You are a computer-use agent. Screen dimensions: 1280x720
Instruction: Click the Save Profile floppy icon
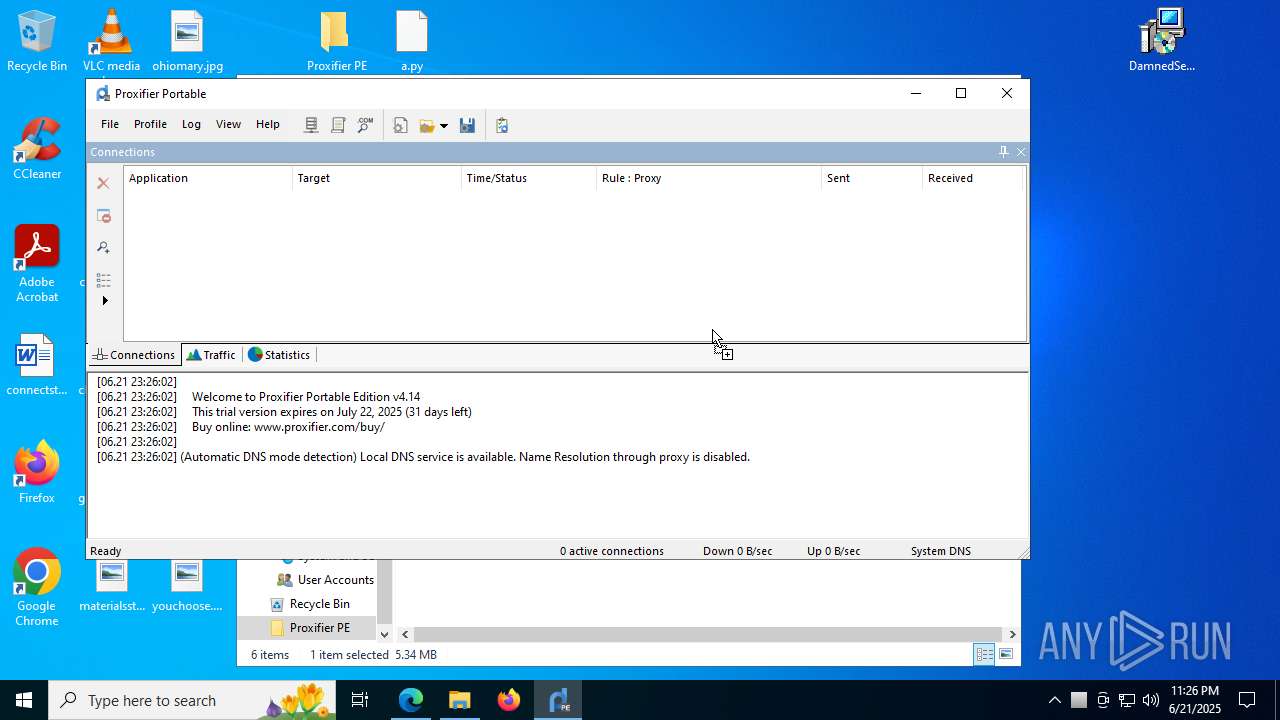point(467,125)
